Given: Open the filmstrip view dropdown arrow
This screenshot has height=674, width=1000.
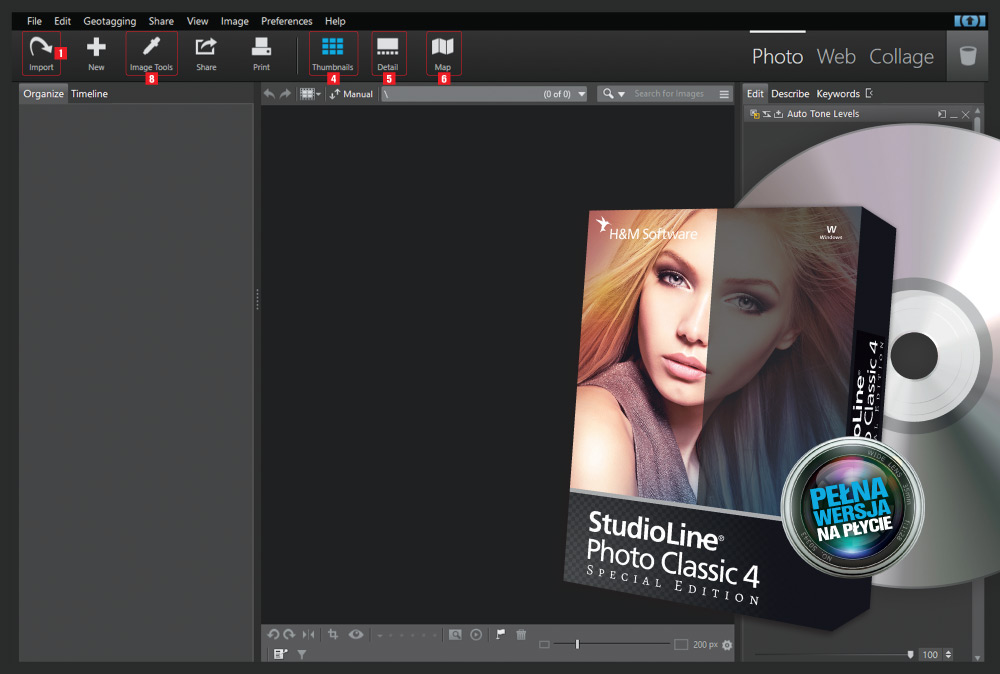Looking at the screenshot, I should tap(318, 93).
